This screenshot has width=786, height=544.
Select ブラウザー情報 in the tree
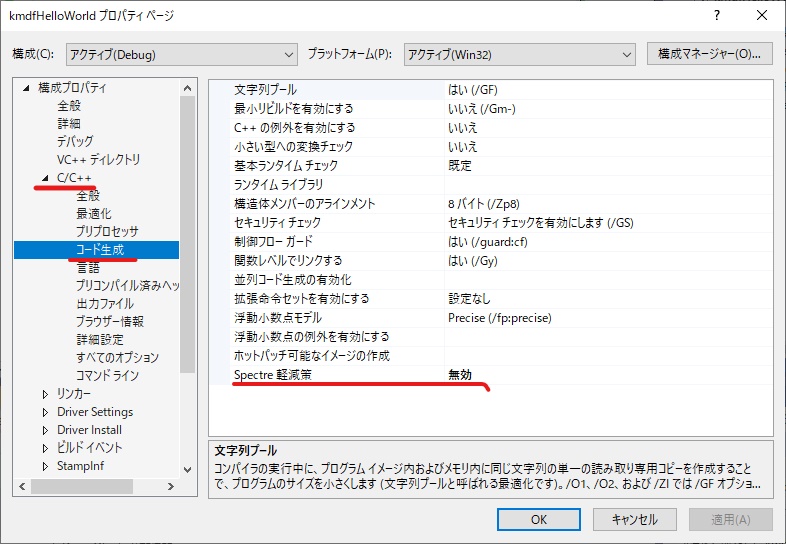[110, 321]
